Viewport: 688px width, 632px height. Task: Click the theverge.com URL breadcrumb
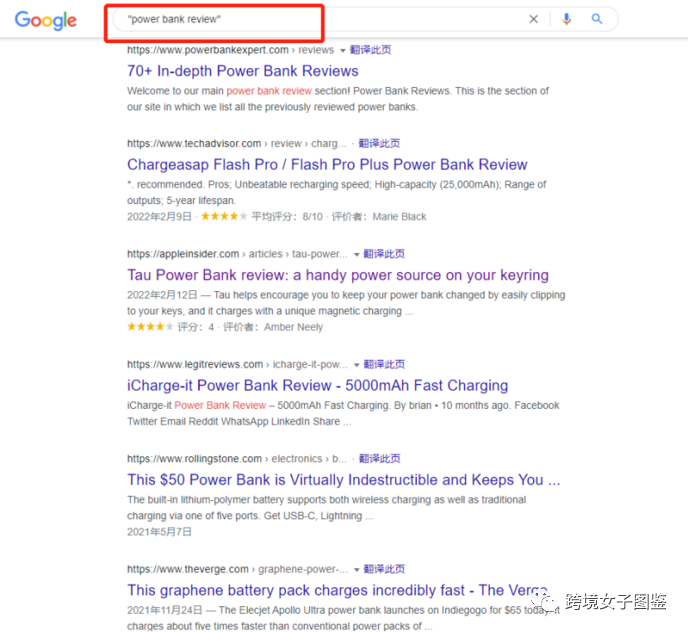pos(237,569)
